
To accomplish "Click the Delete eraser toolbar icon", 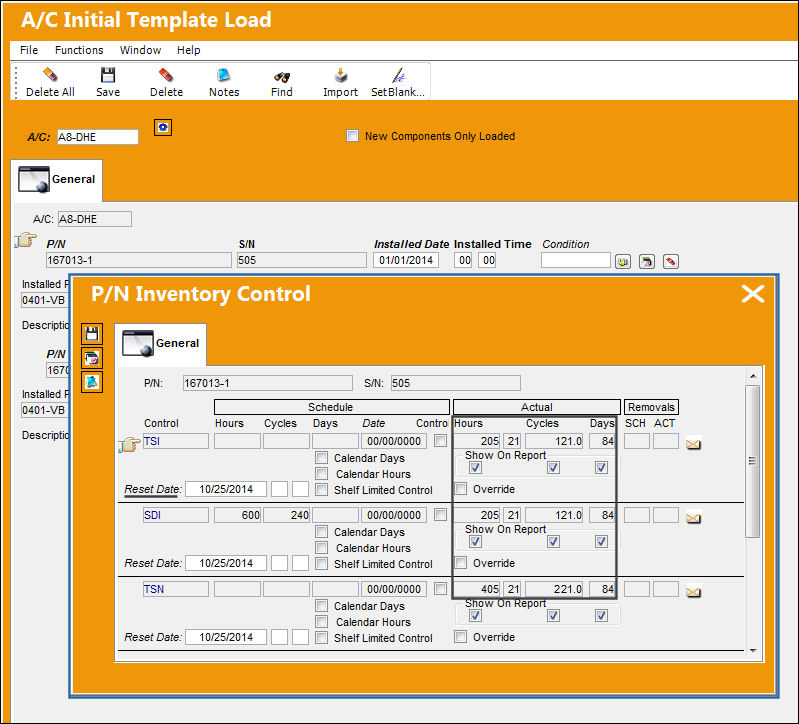I will pyautogui.click(x=166, y=75).
